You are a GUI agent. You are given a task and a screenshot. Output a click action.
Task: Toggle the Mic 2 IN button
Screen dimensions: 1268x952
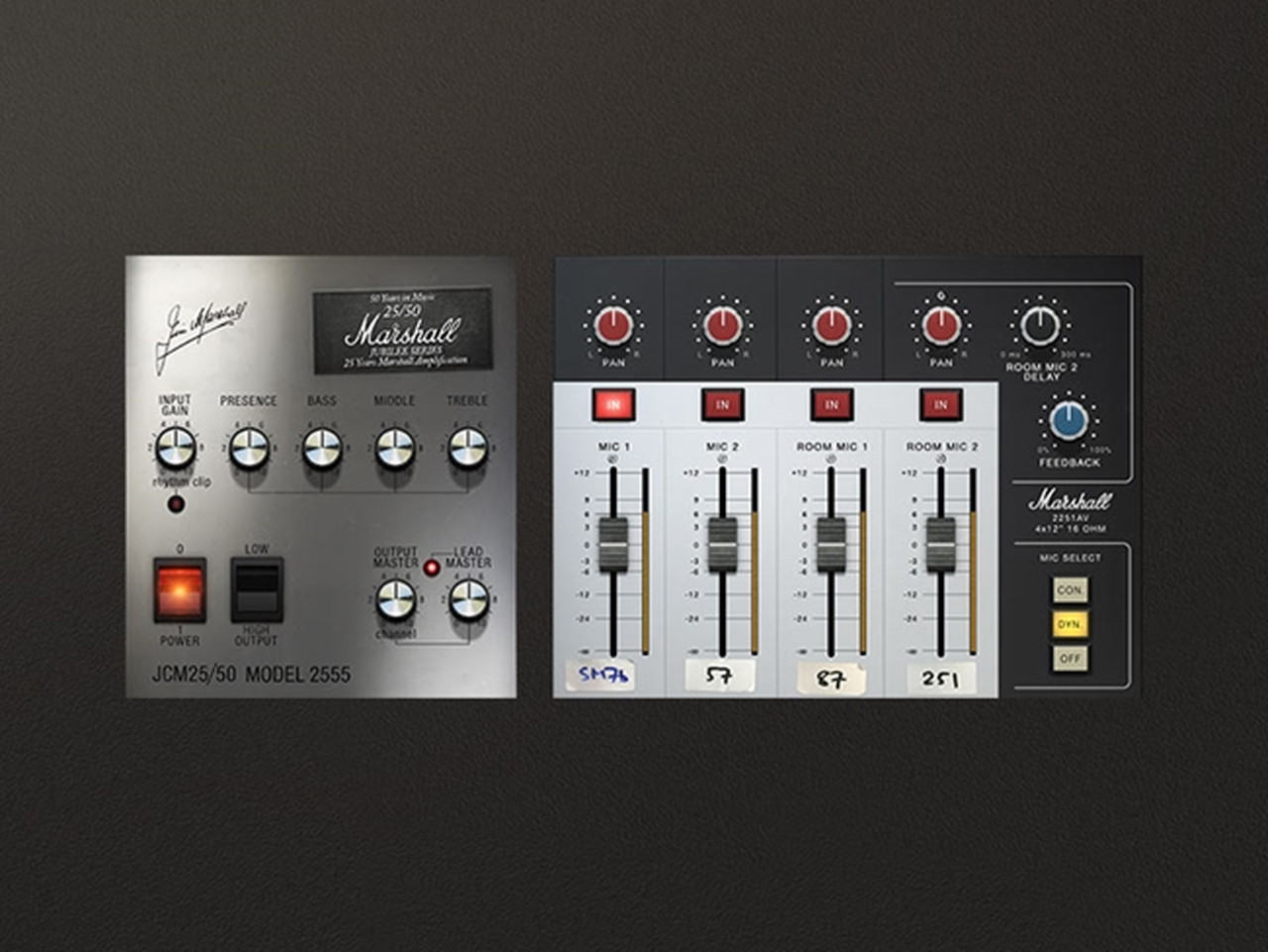(722, 404)
